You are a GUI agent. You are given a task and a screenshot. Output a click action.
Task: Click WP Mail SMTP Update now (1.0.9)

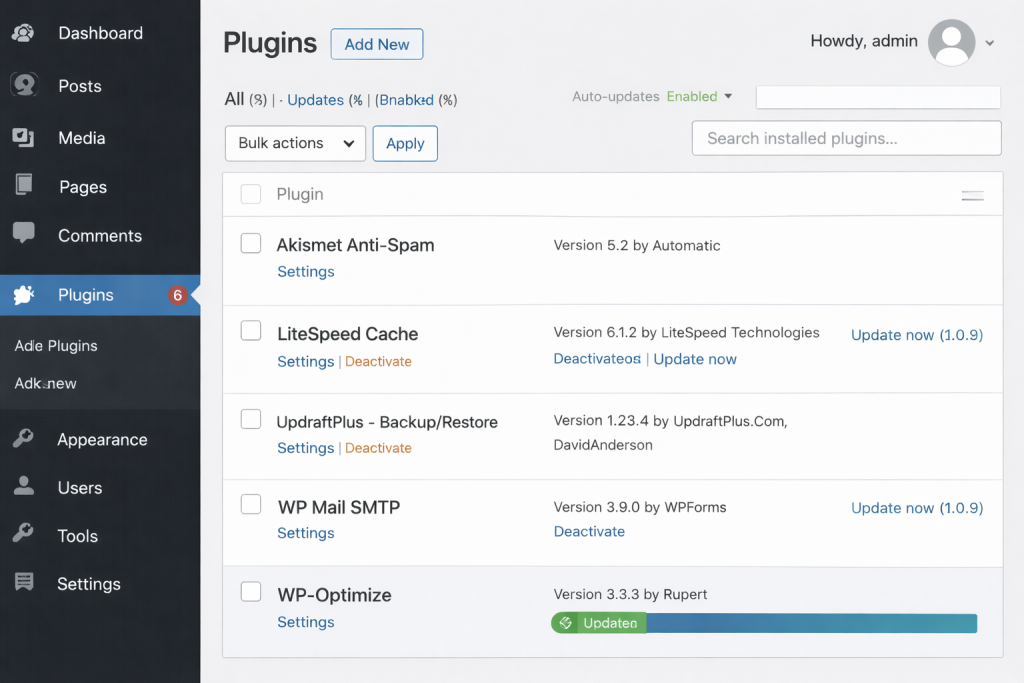917,508
